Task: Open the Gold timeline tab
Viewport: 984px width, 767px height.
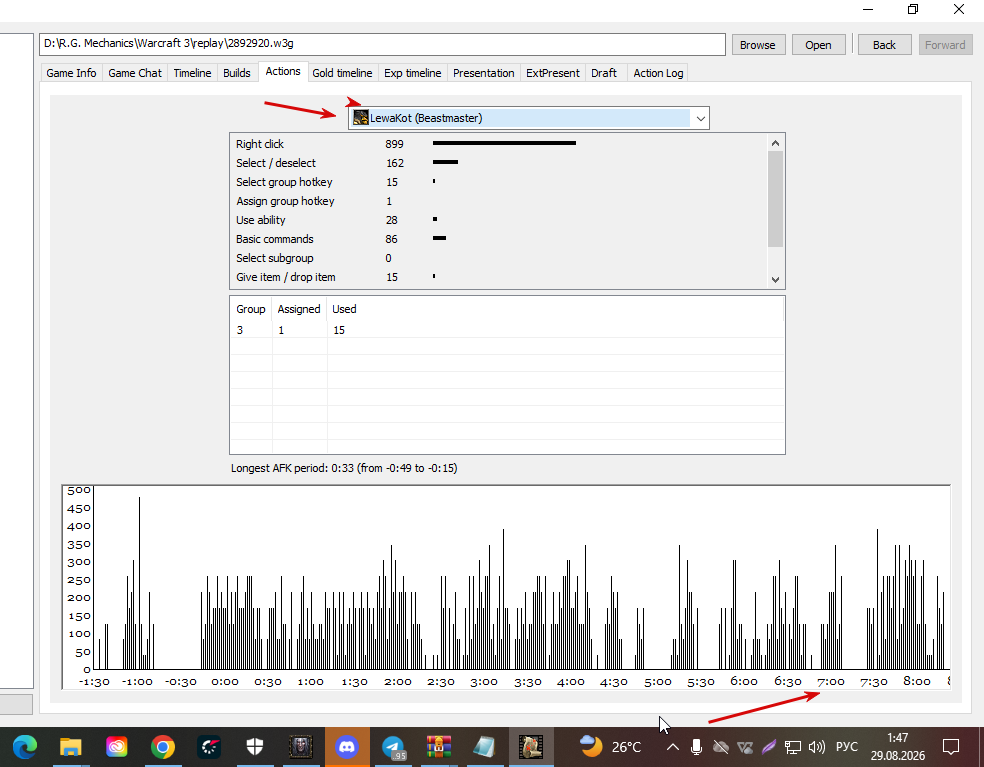Action: click(342, 73)
